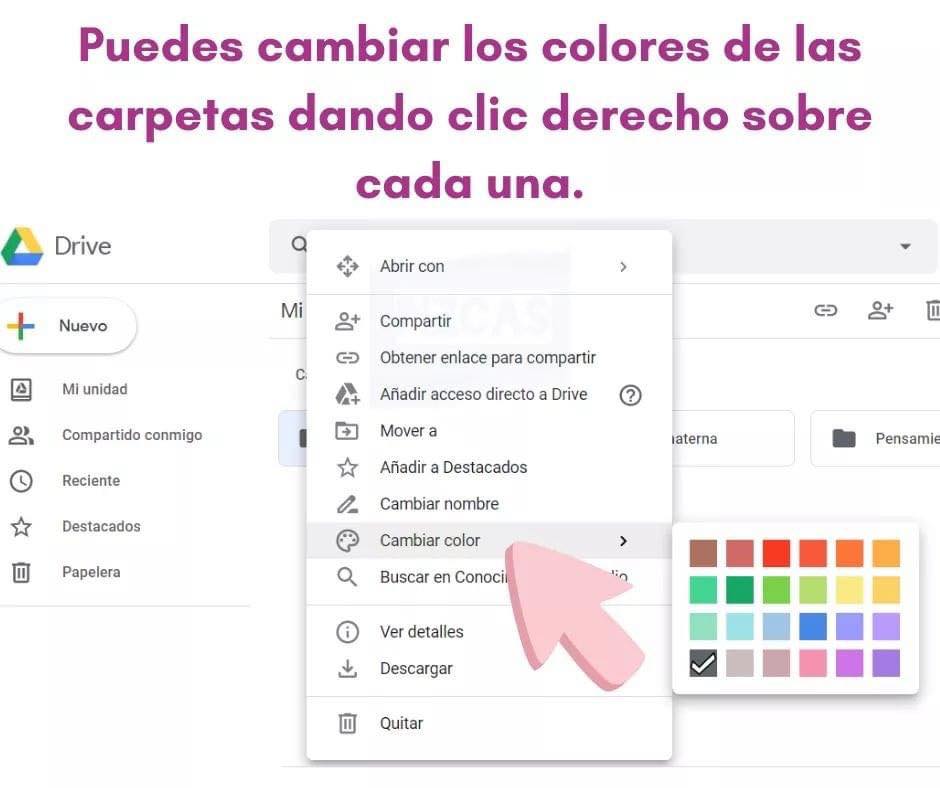This screenshot has height=788, width=940.
Task: Choose Cambiar nombre from context menu
Action: pyautogui.click(x=439, y=504)
